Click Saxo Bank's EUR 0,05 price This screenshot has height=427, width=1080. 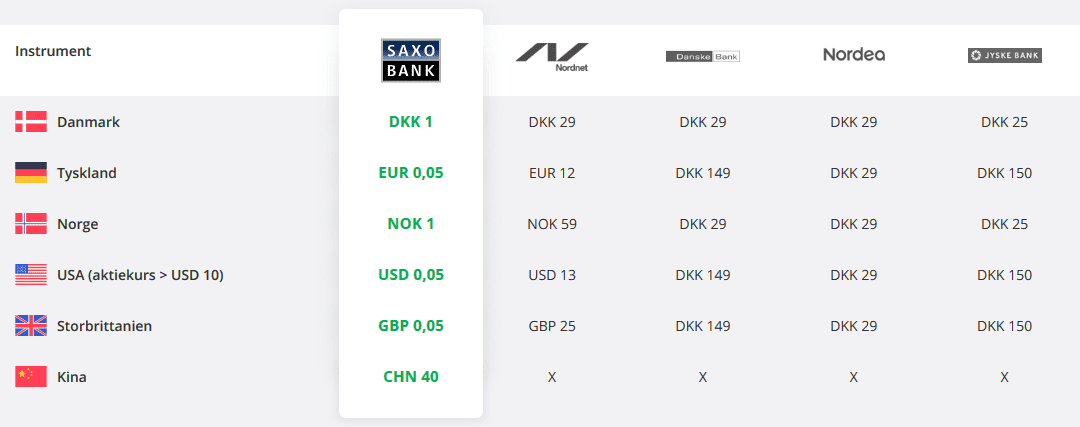(x=411, y=173)
